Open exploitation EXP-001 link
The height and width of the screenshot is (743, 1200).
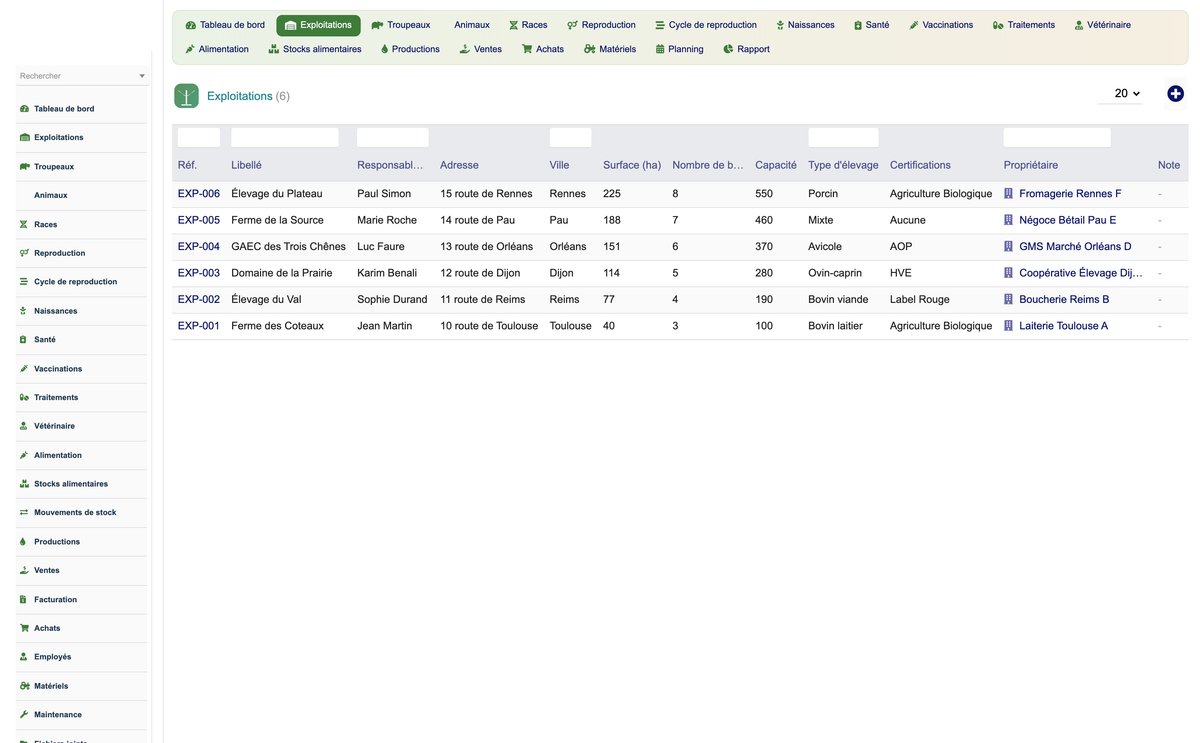199,326
